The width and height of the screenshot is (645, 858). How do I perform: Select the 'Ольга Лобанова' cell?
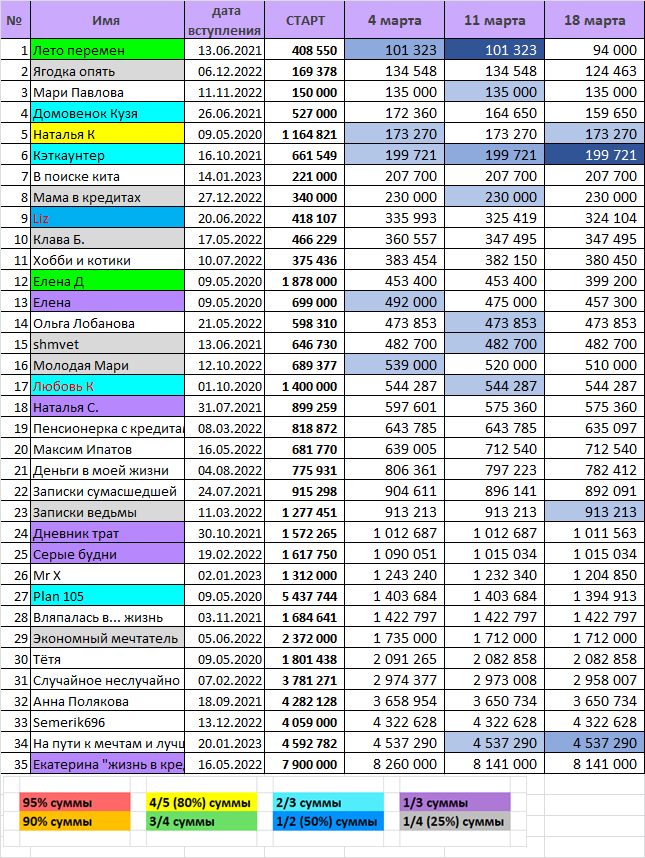pyautogui.click(x=107, y=323)
